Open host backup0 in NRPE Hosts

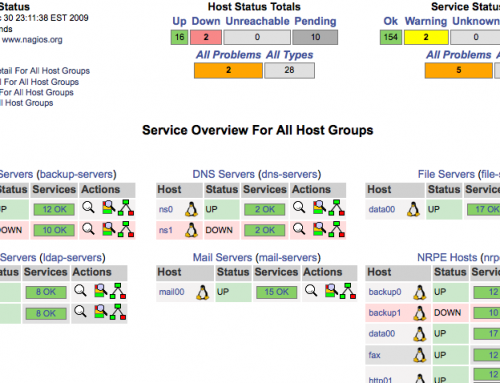pos(385,292)
